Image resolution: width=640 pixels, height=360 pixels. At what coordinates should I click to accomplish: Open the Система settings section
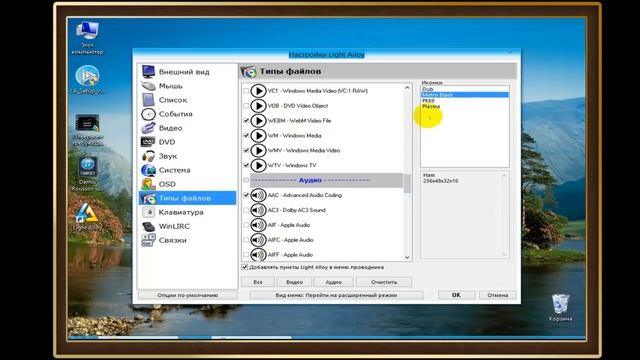tap(187, 170)
